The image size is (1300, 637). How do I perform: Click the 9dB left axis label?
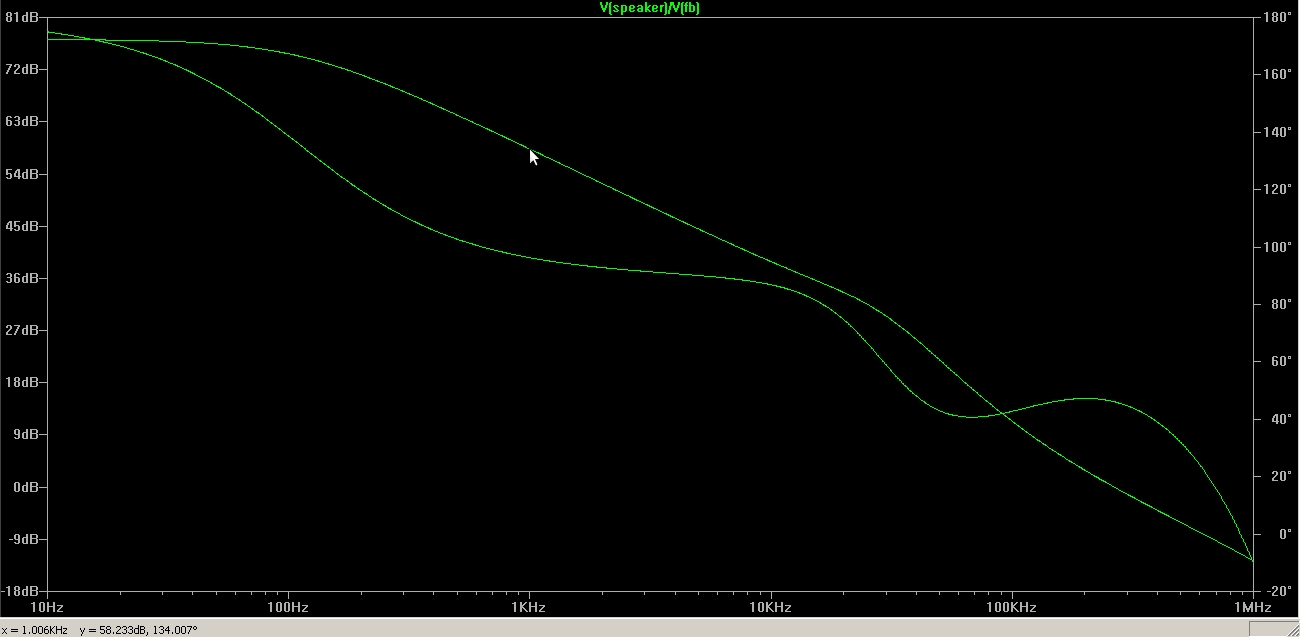[x=24, y=434]
